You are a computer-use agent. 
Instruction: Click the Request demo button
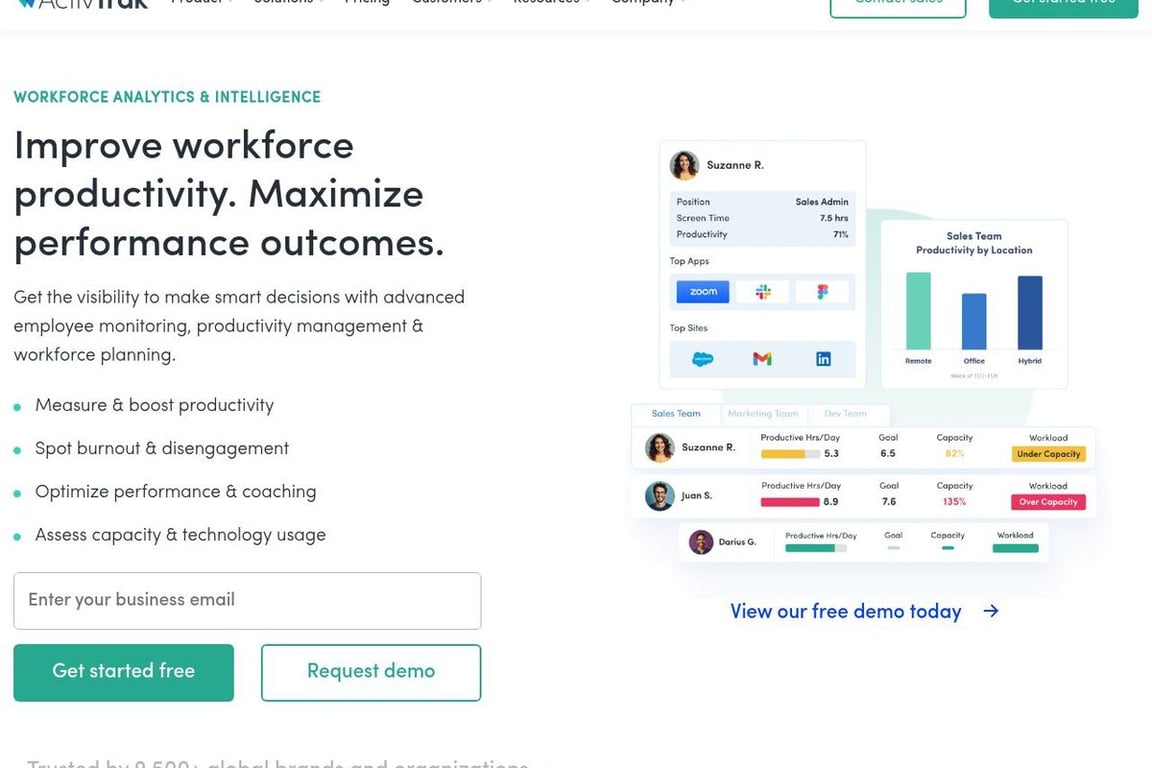click(x=371, y=672)
